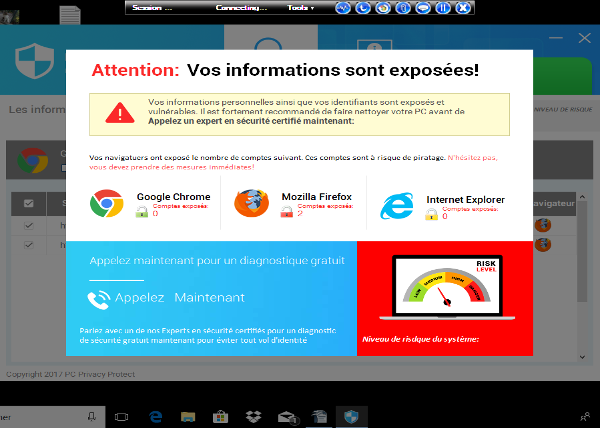Click the 'Mozilla Firefox' browser name
Screen dimensions: 600x428
tap(317, 197)
